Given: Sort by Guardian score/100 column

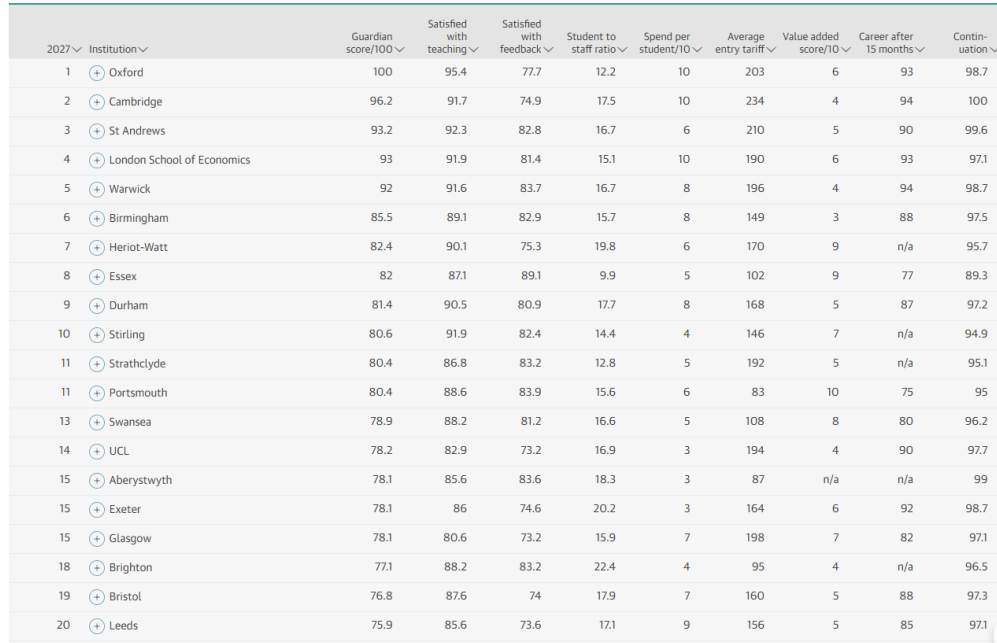Looking at the screenshot, I should click(375, 43).
